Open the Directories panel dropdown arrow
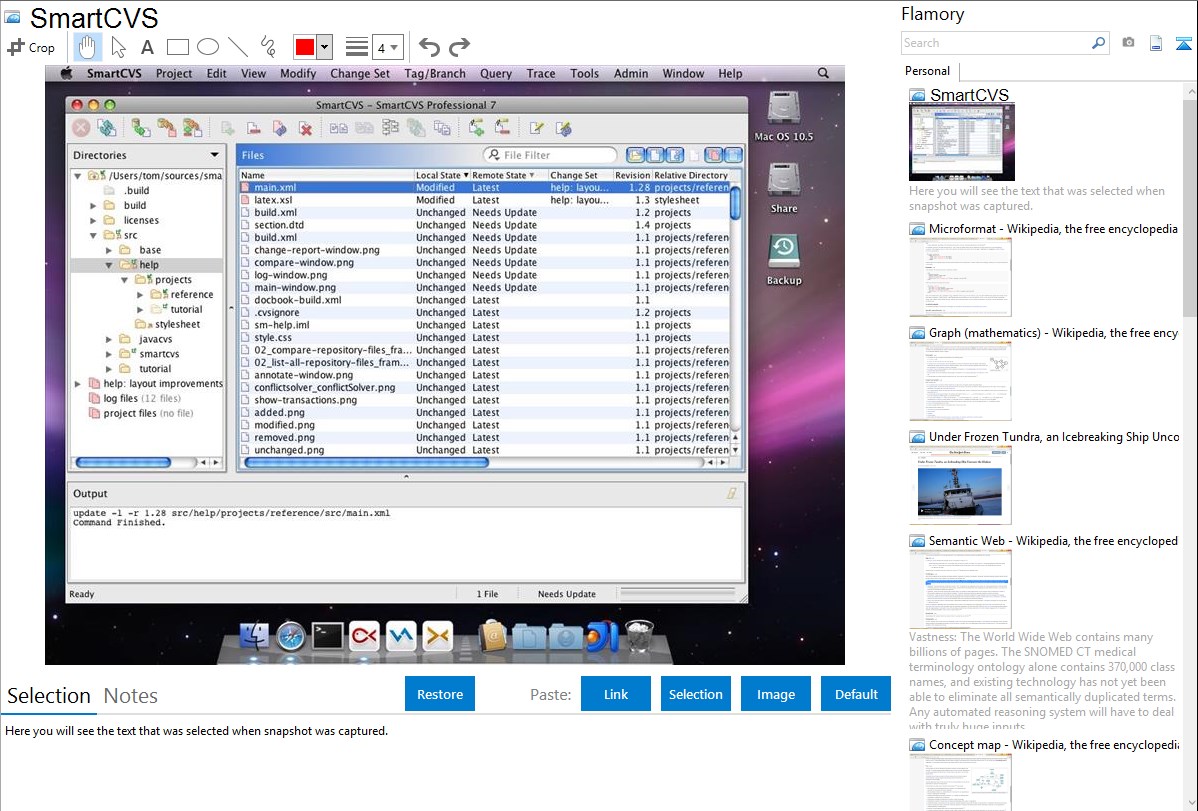 215,155
